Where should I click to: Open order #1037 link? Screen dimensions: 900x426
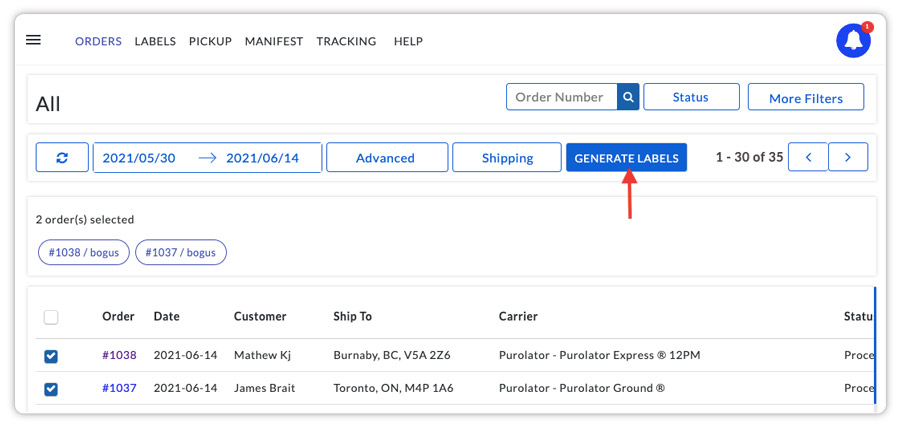[119, 388]
